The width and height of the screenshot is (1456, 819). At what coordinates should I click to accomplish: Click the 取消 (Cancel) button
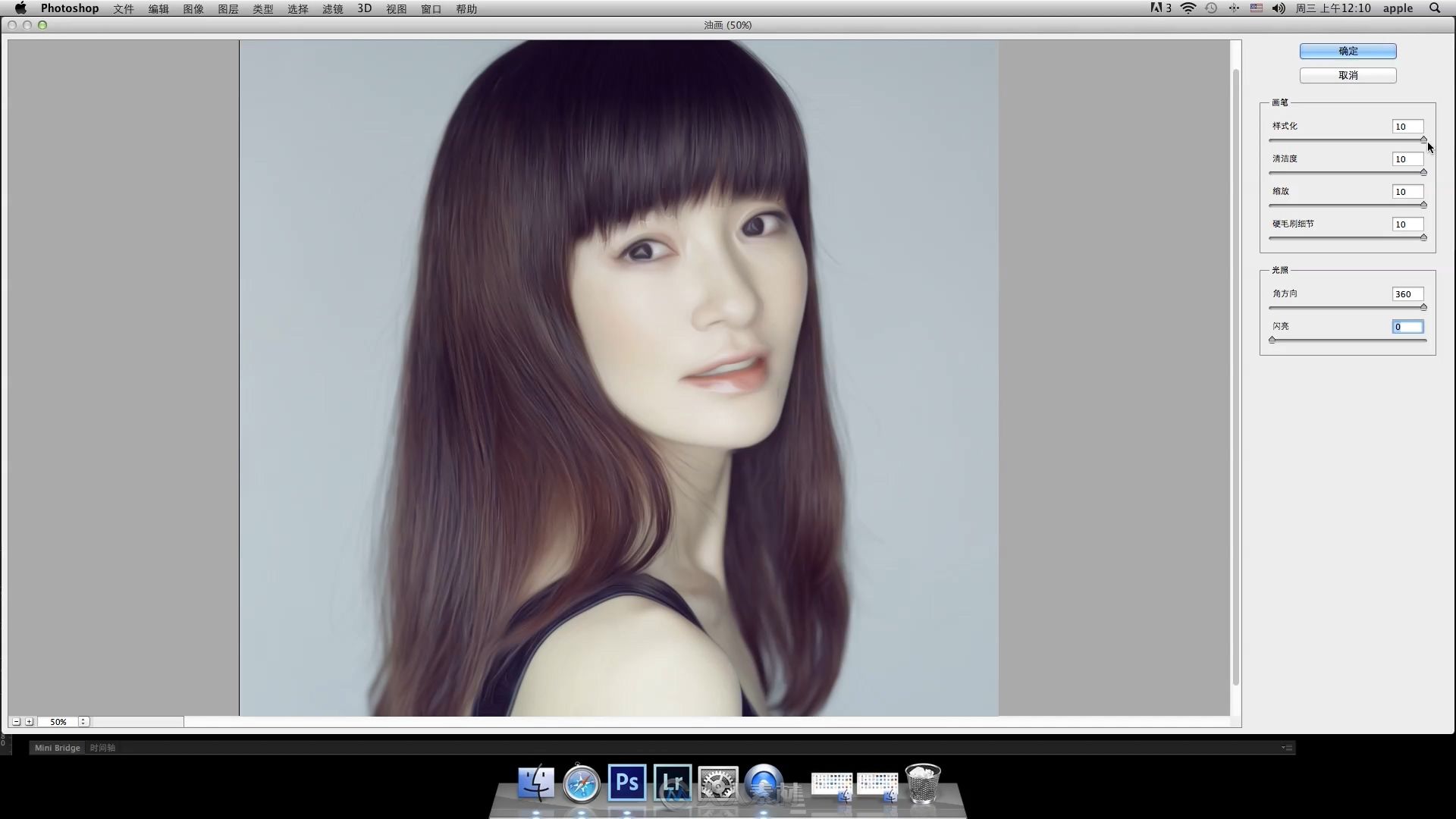click(x=1348, y=75)
